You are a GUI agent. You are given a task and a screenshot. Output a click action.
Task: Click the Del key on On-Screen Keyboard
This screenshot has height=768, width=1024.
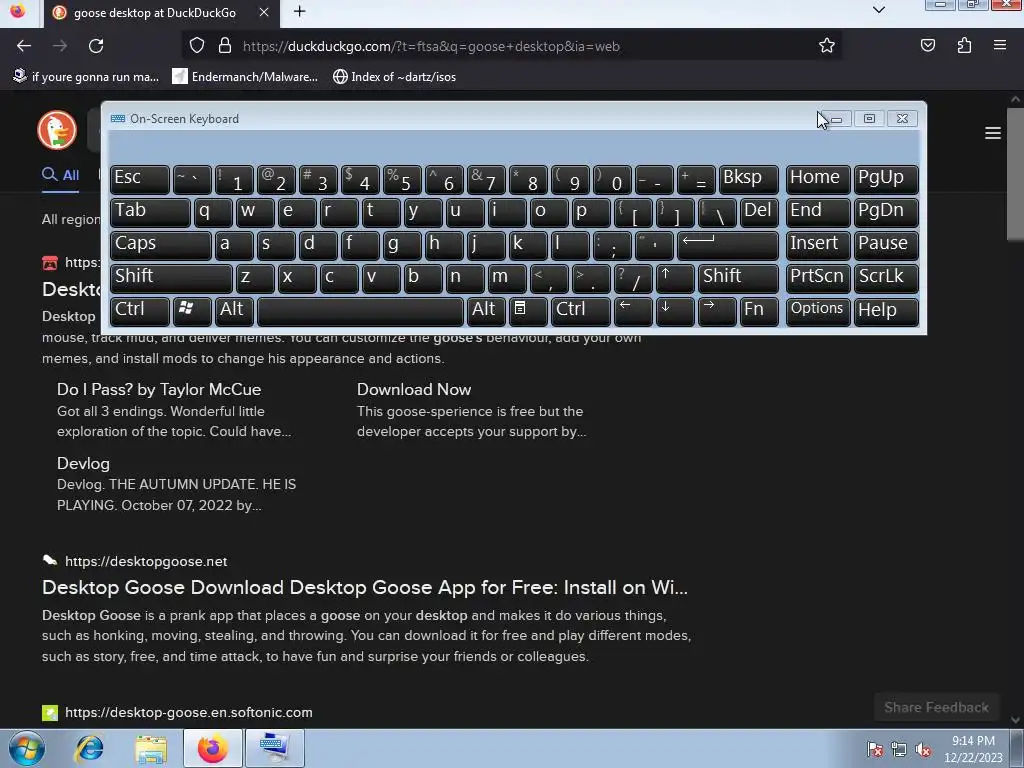tap(759, 212)
